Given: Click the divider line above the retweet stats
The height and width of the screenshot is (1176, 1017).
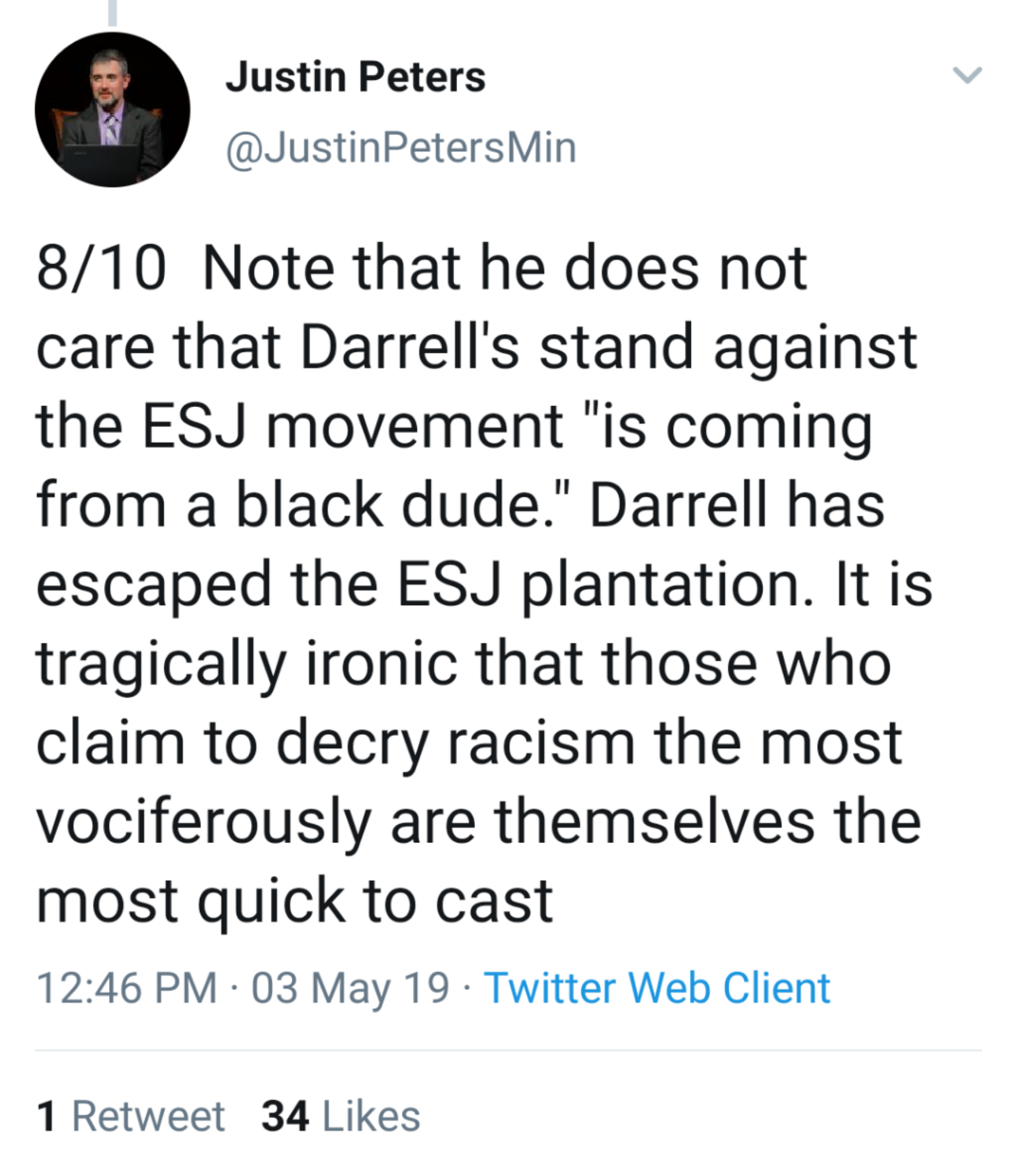Looking at the screenshot, I should coord(508,1050).
